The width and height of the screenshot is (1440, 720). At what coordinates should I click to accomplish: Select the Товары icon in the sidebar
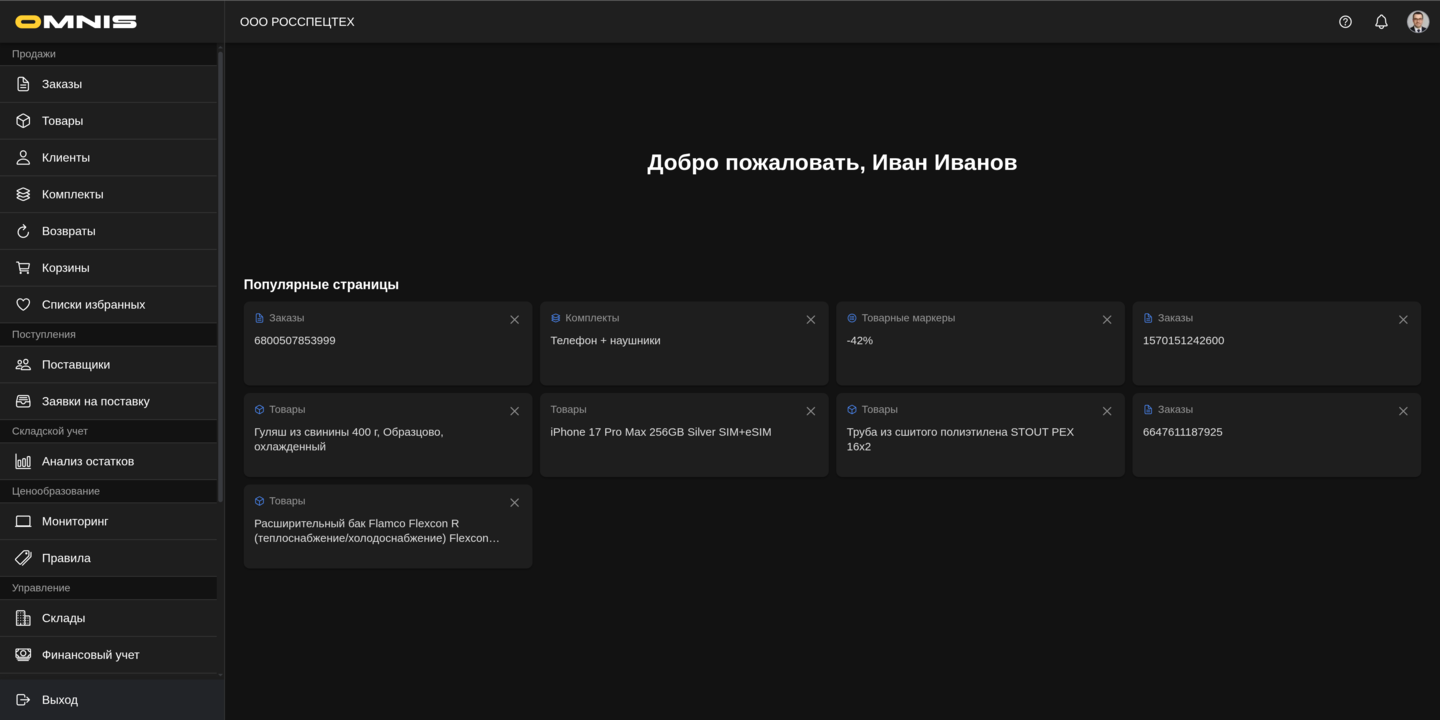[22, 120]
